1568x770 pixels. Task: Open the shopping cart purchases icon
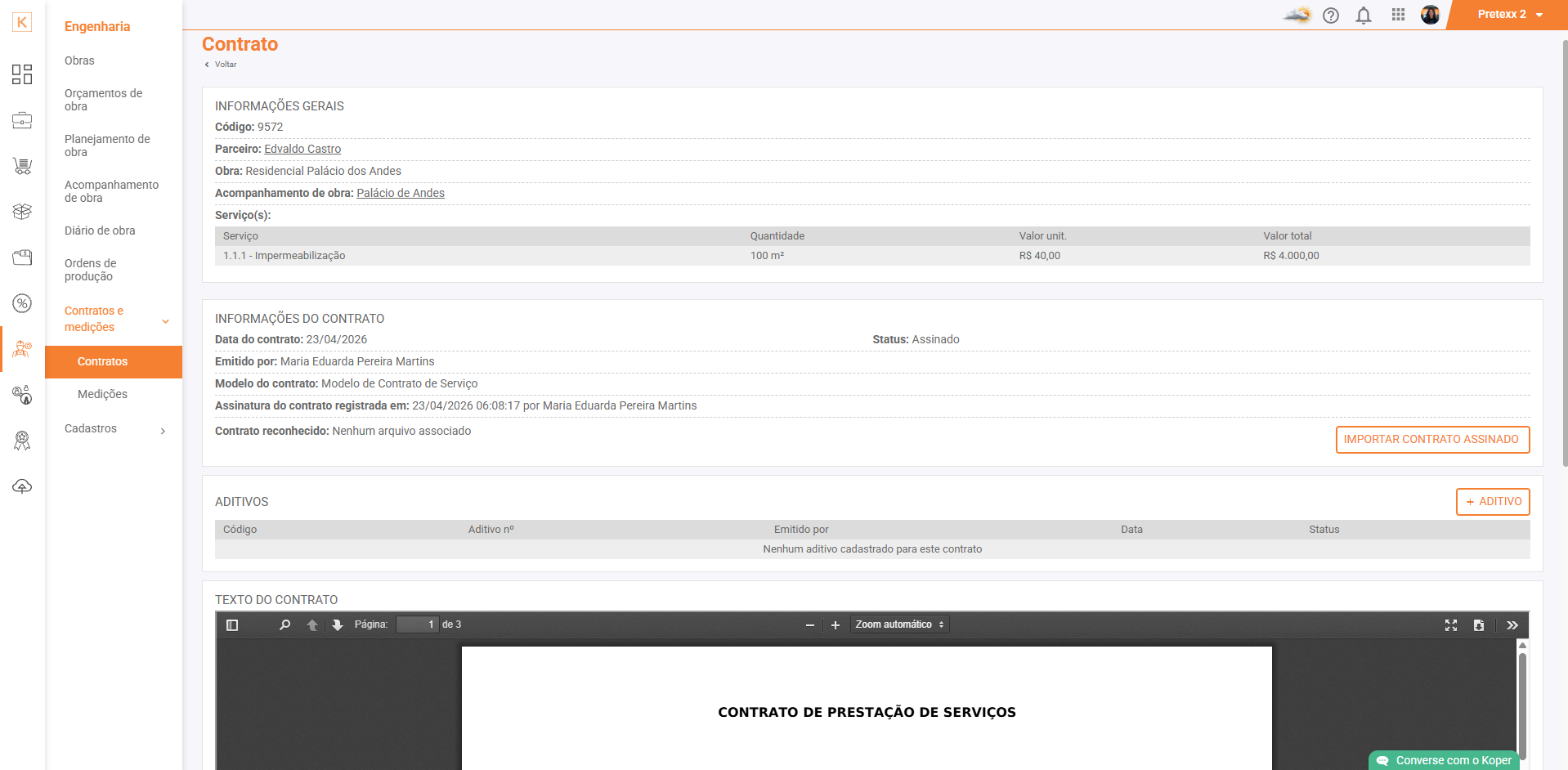click(22, 166)
